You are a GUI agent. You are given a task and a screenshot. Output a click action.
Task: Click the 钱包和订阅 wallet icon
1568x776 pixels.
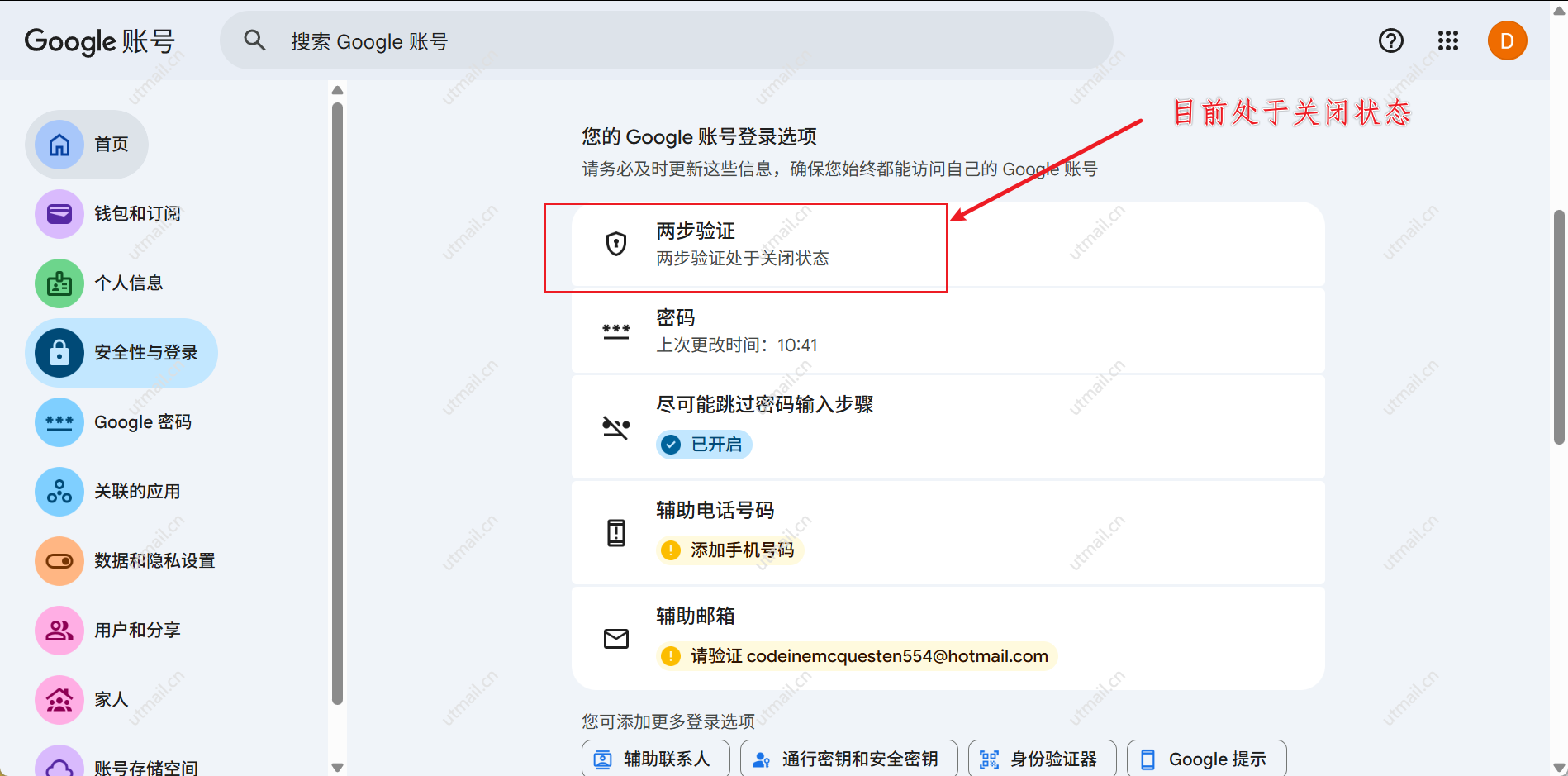tap(59, 214)
